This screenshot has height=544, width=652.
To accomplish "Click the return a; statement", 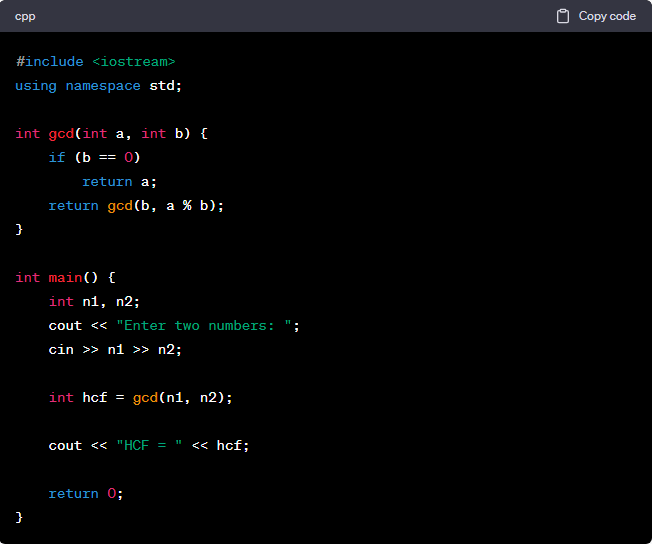I will 119,182.
